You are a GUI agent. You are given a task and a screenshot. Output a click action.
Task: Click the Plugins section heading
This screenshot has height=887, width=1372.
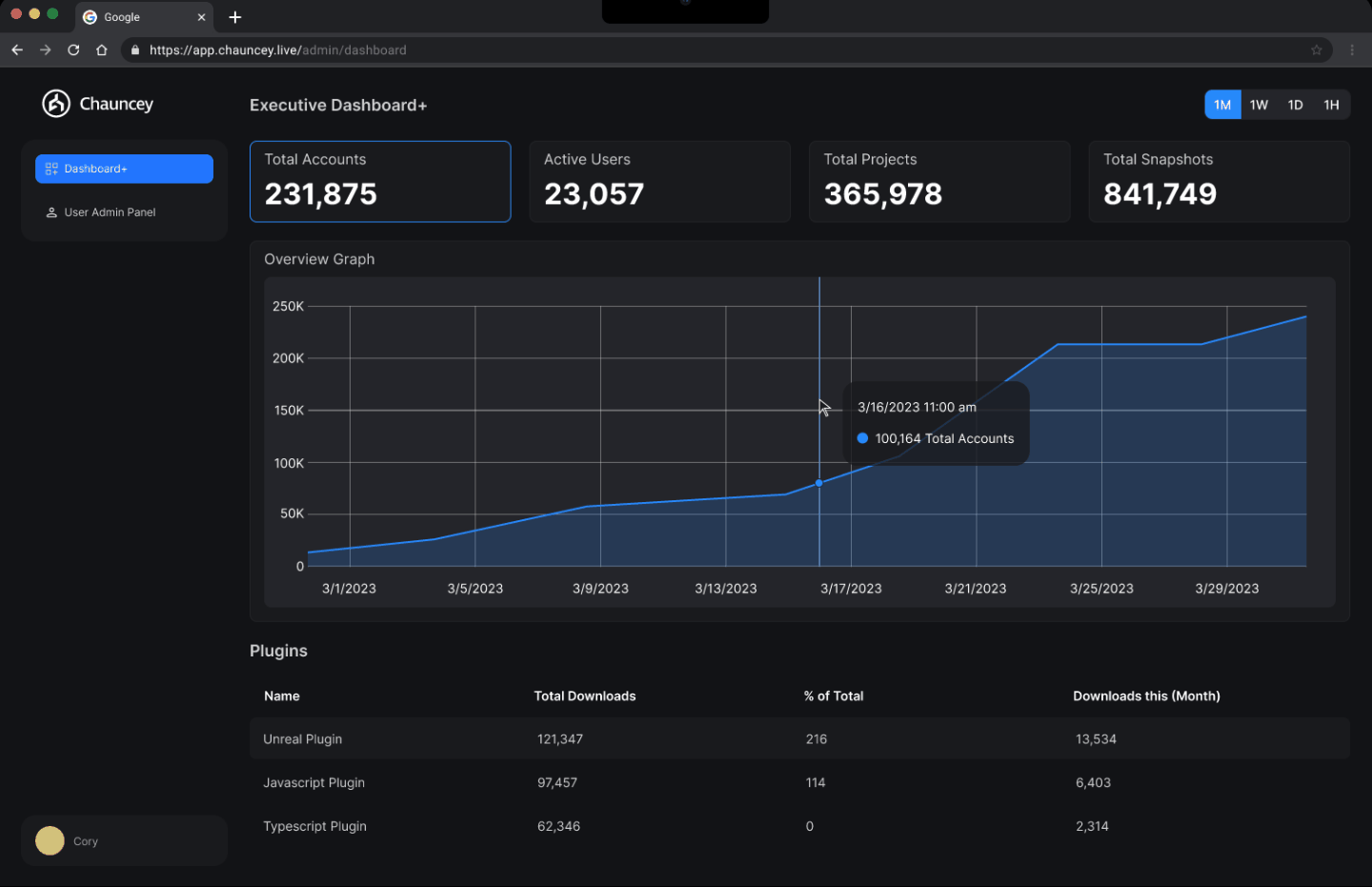(x=278, y=651)
